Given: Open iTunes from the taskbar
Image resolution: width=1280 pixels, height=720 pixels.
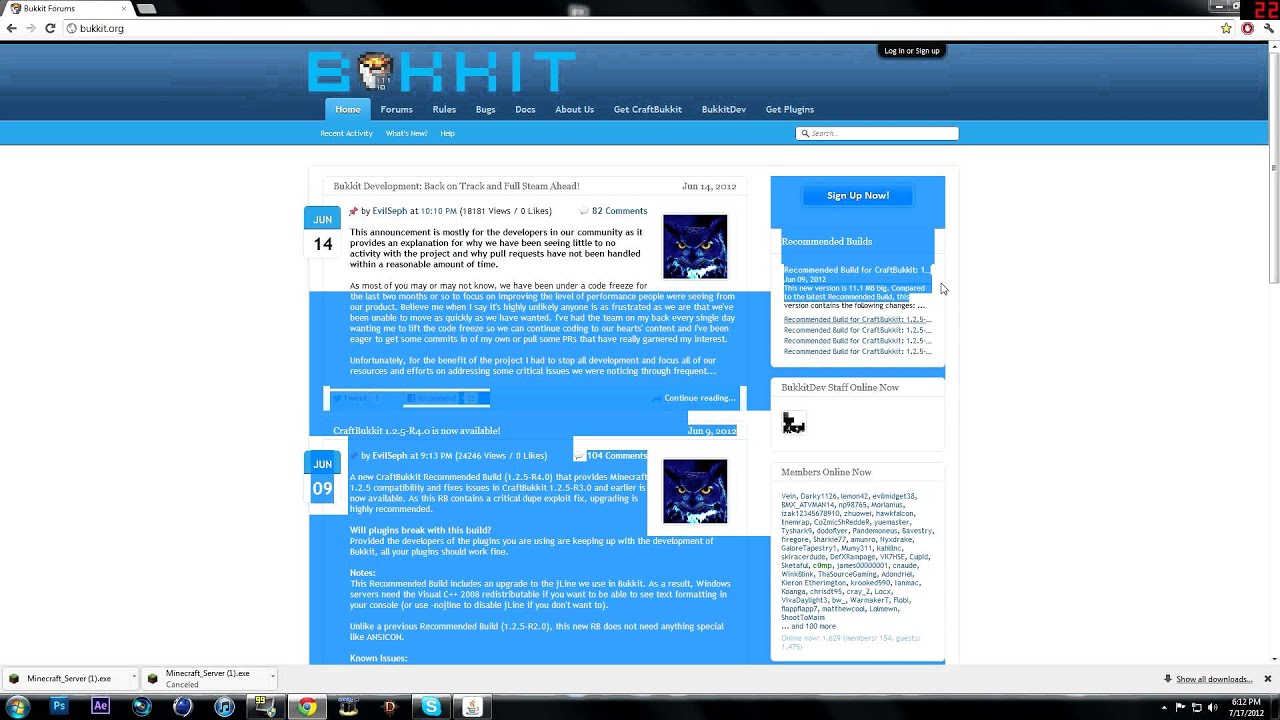Looking at the screenshot, I should [224, 707].
